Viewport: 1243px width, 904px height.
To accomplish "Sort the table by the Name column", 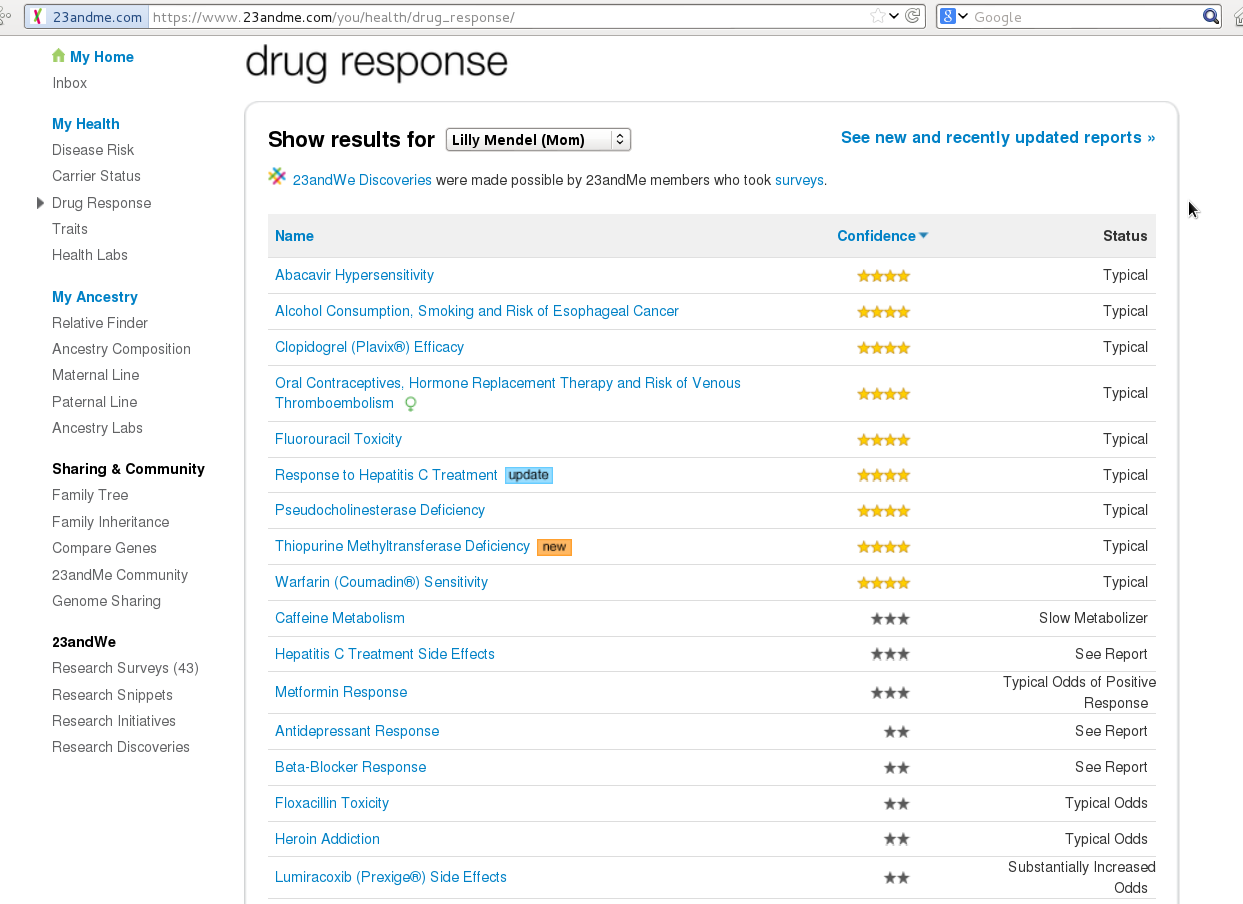I will pos(294,236).
